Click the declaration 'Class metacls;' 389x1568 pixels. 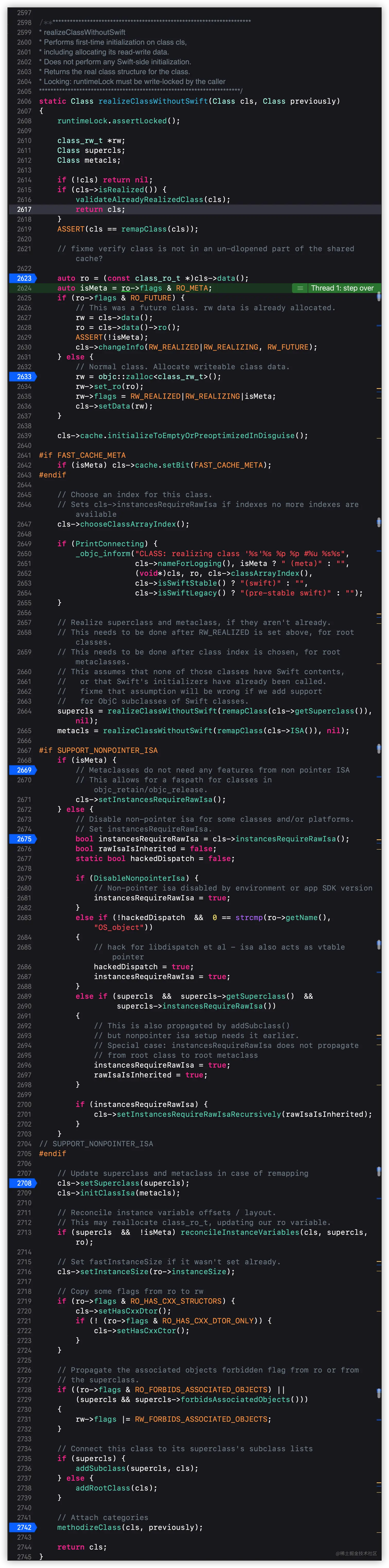pyautogui.click(x=89, y=160)
